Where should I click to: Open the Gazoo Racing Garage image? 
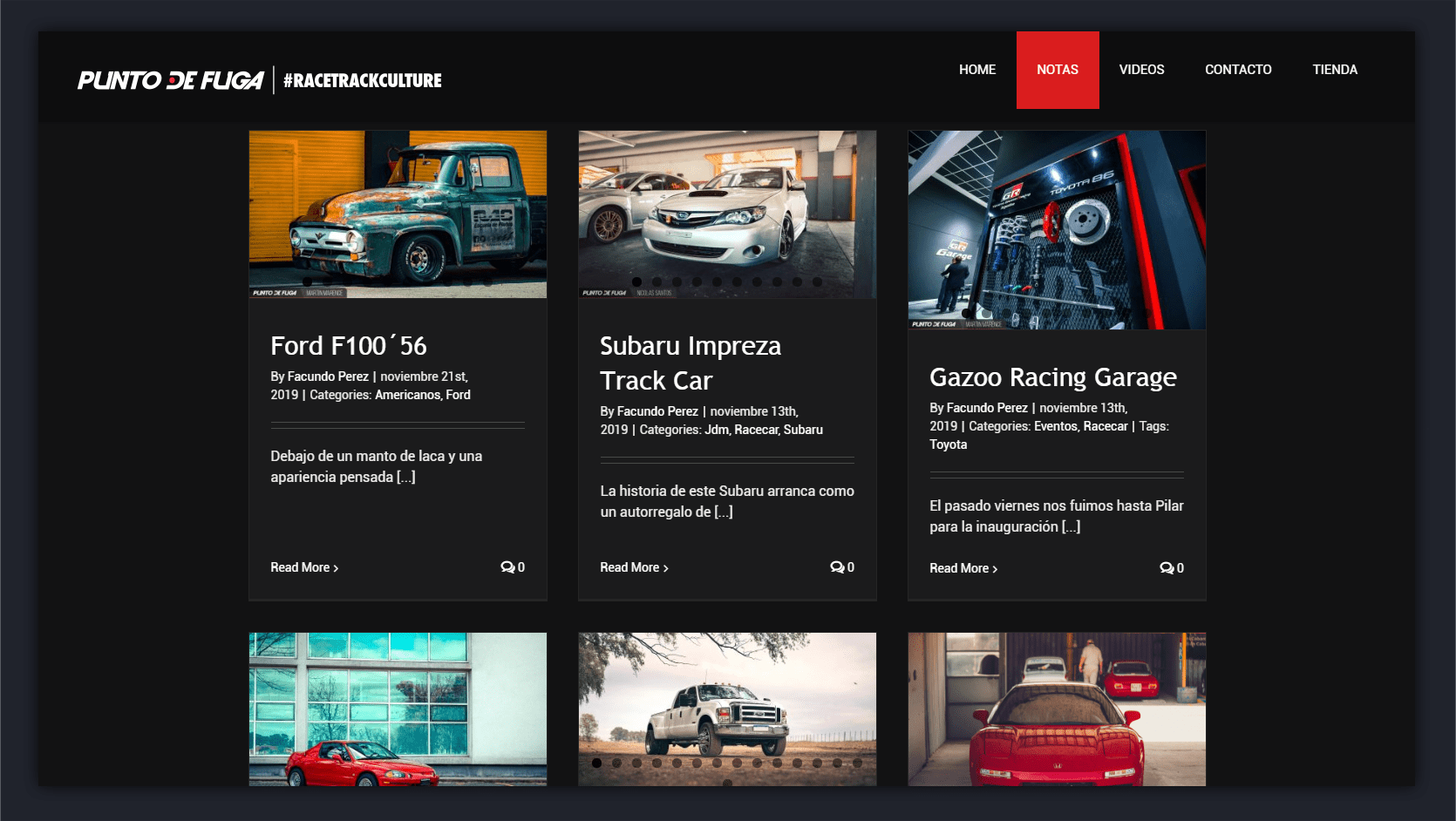tap(1057, 230)
